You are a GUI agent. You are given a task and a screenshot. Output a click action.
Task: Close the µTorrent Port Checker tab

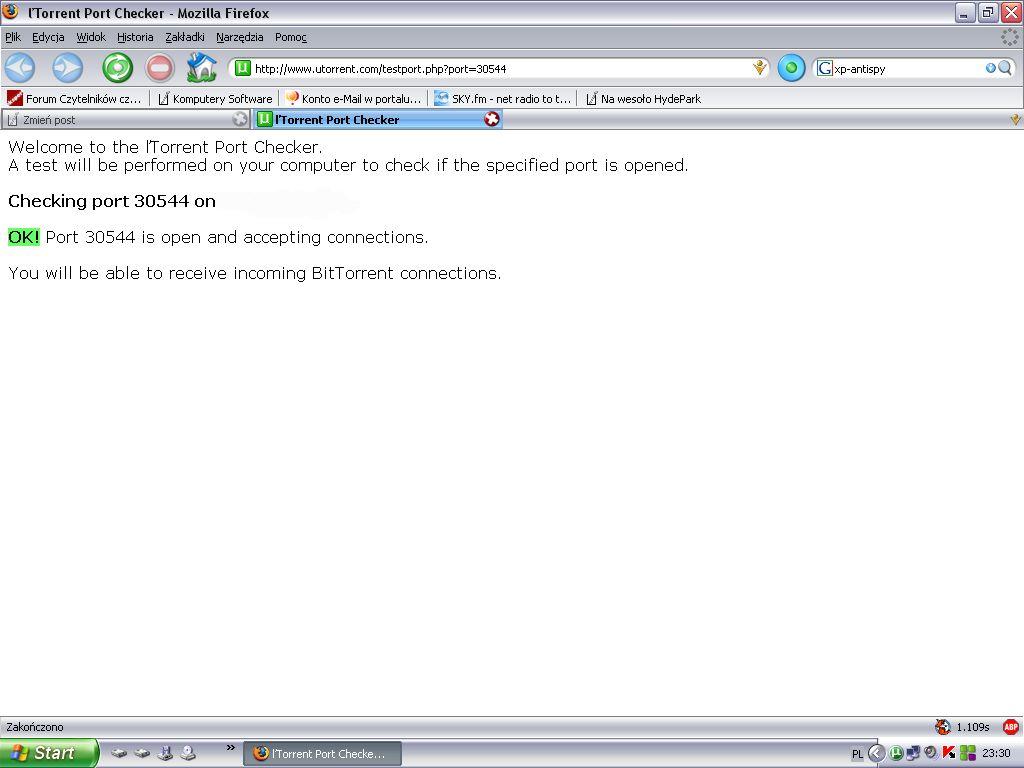click(492, 119)
